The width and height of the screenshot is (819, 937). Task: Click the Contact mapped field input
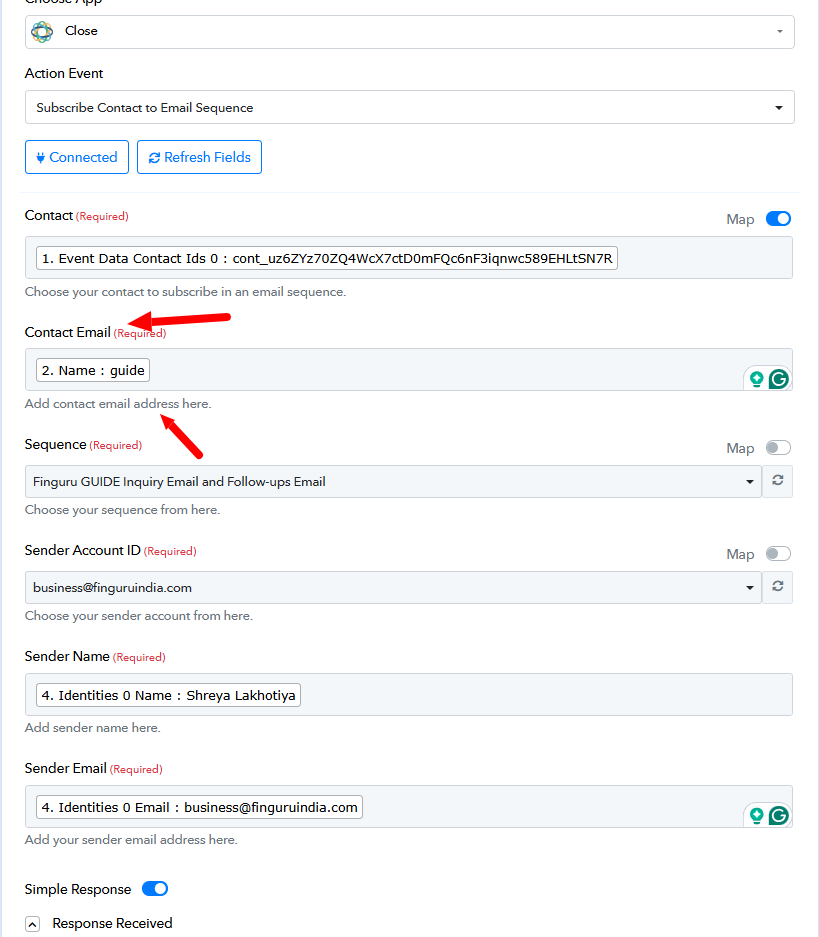pyautogui.click(x=409, y=258)
